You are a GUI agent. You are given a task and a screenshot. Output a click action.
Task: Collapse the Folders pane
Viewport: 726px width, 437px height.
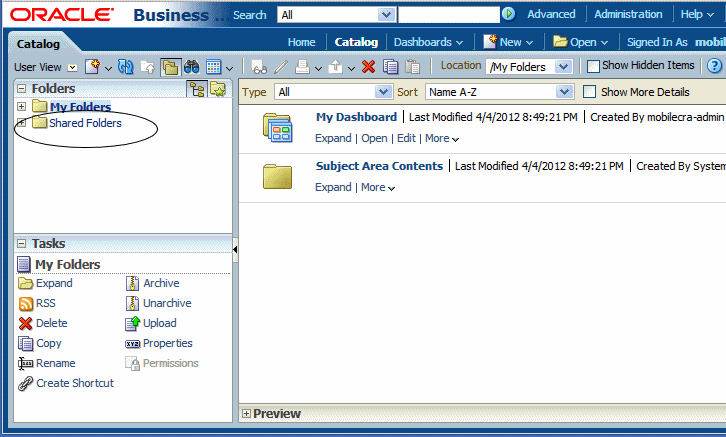point(21,88)
